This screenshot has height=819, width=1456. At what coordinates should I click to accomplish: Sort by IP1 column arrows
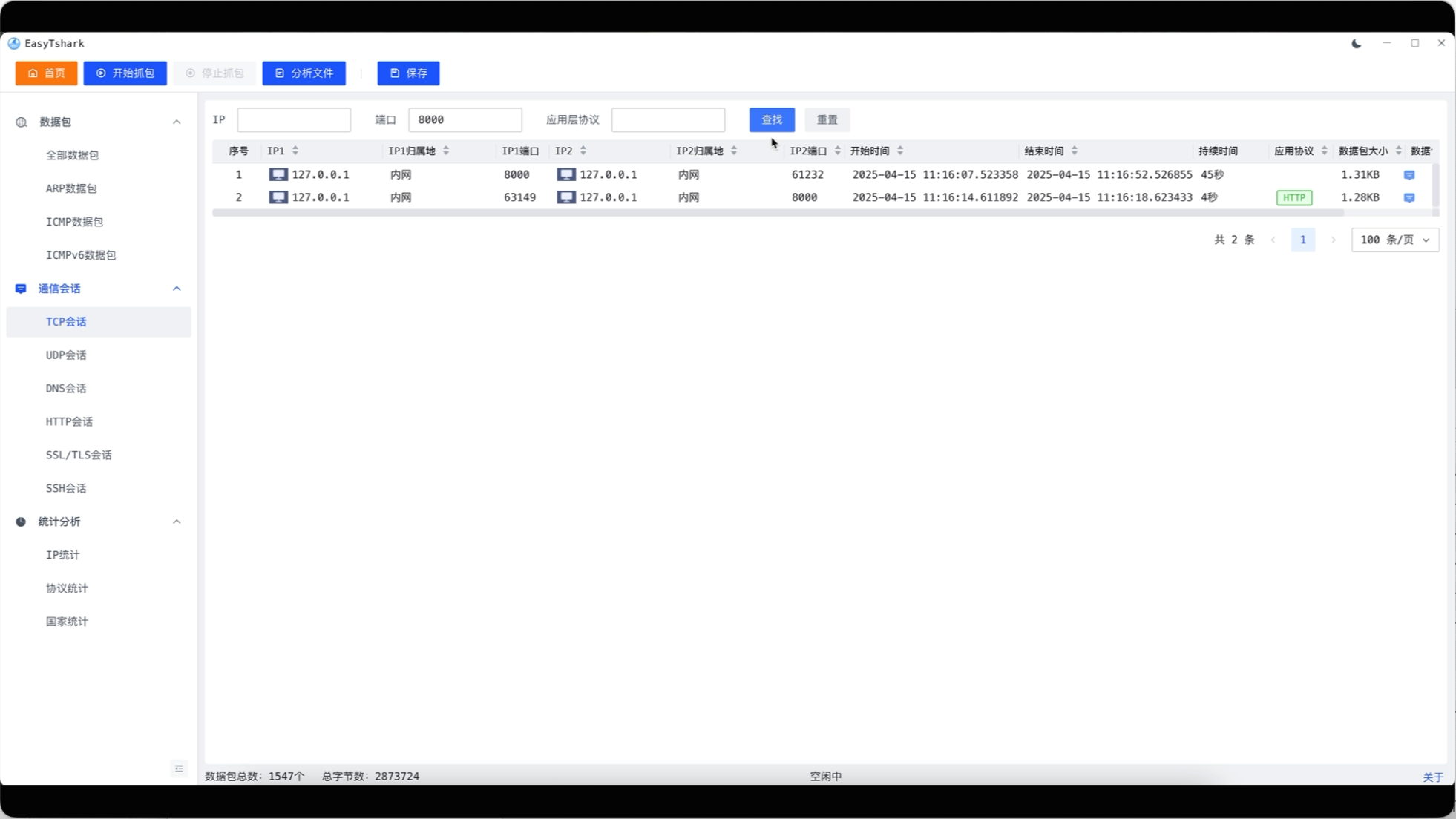coord(295,151)
